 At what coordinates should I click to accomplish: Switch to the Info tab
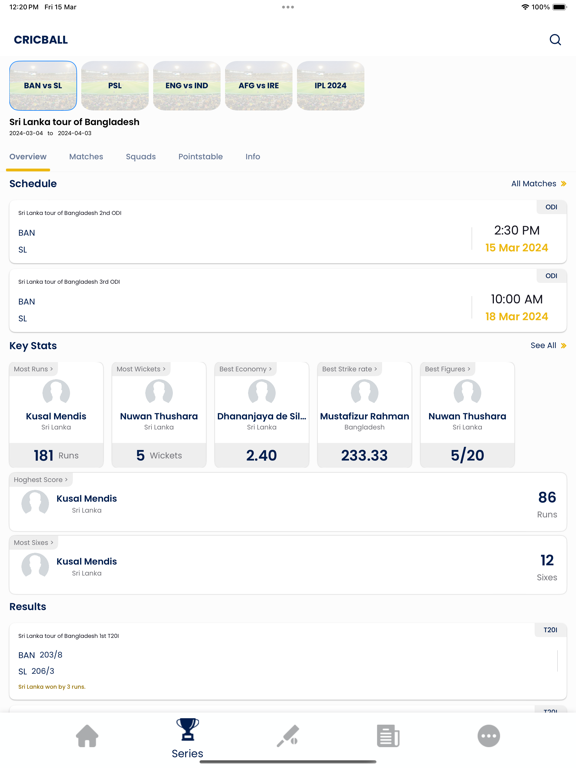253,157
